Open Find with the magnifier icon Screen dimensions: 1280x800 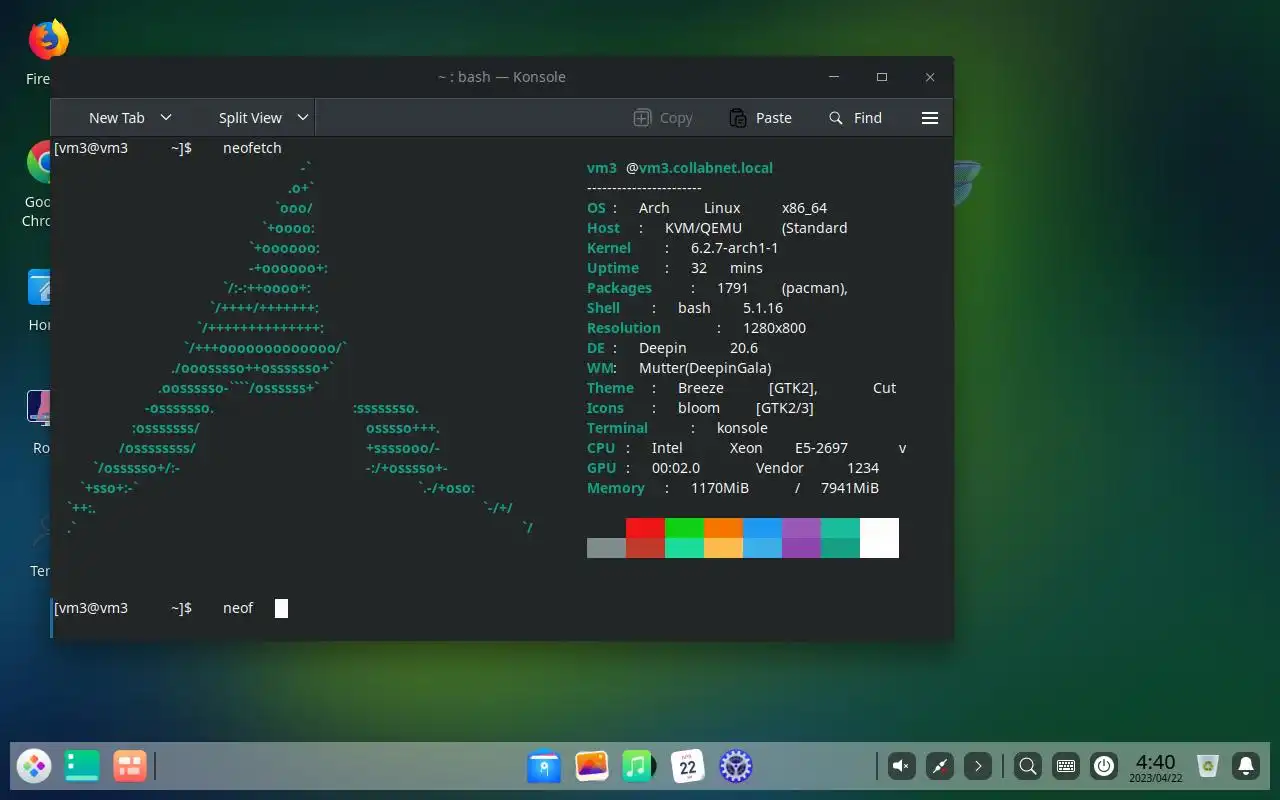[836, 118]
